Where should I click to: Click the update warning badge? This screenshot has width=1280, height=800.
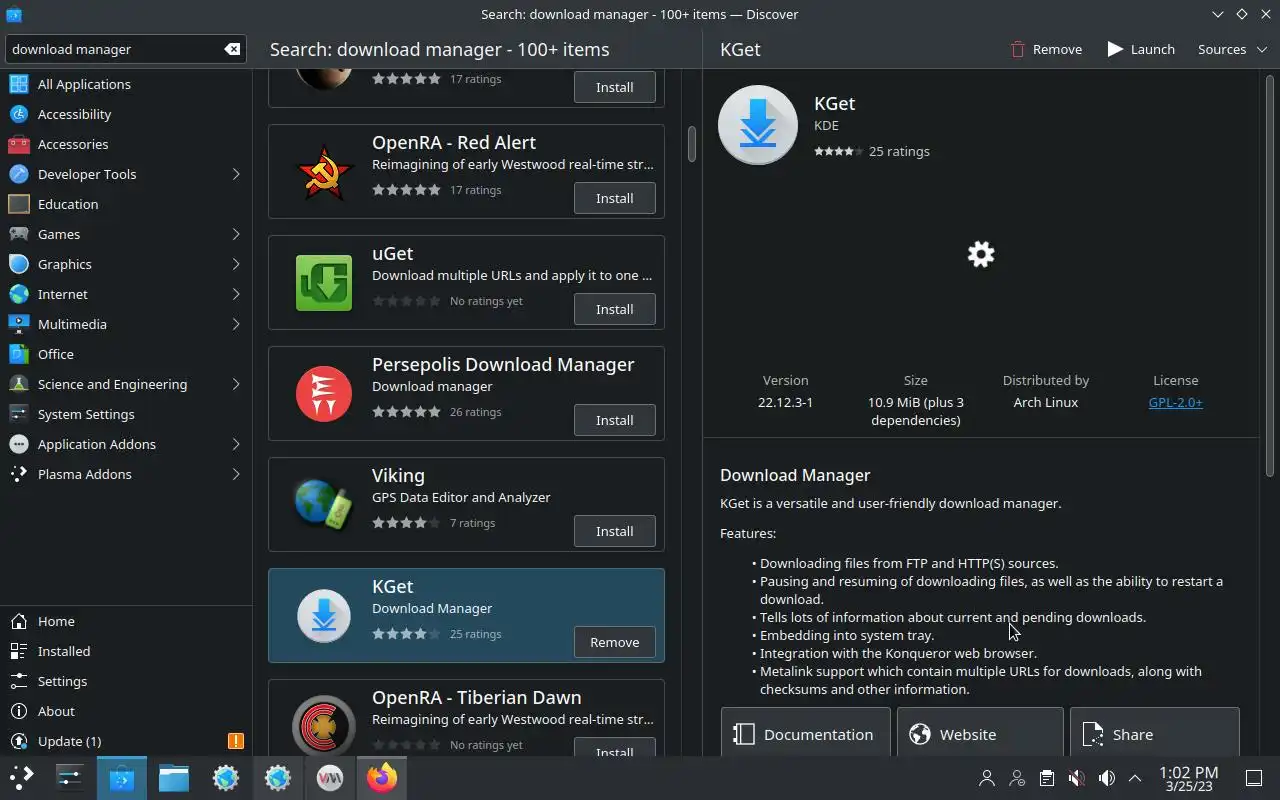pos(236,741)
